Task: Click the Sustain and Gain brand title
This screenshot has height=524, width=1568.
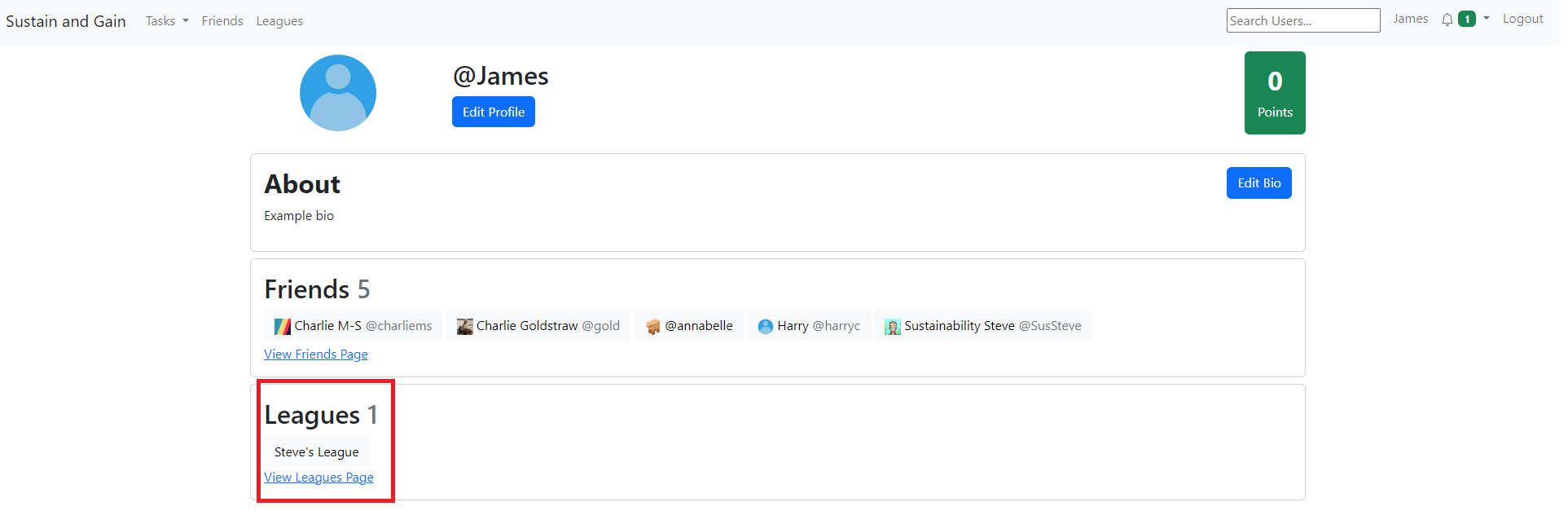Action: 66,21
